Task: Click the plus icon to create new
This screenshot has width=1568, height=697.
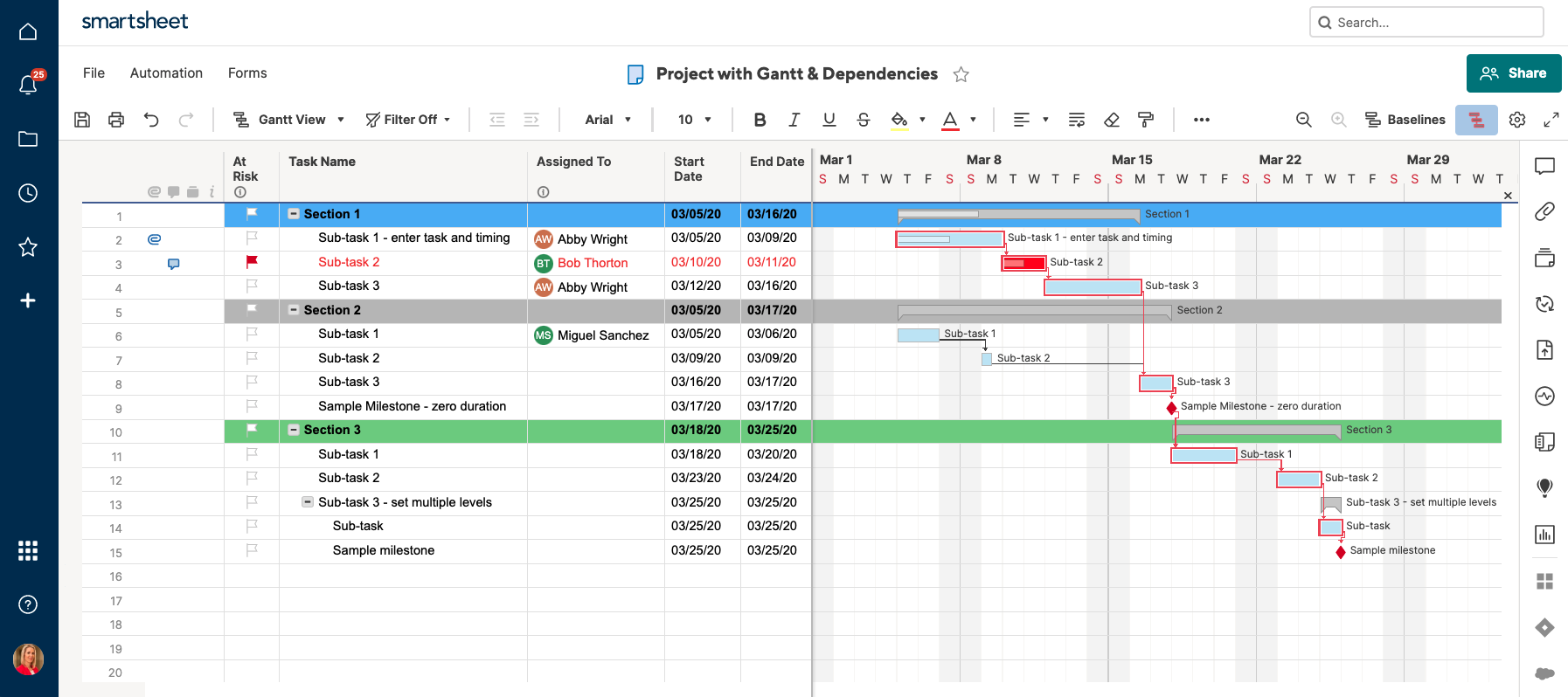Action: [28, 300]
